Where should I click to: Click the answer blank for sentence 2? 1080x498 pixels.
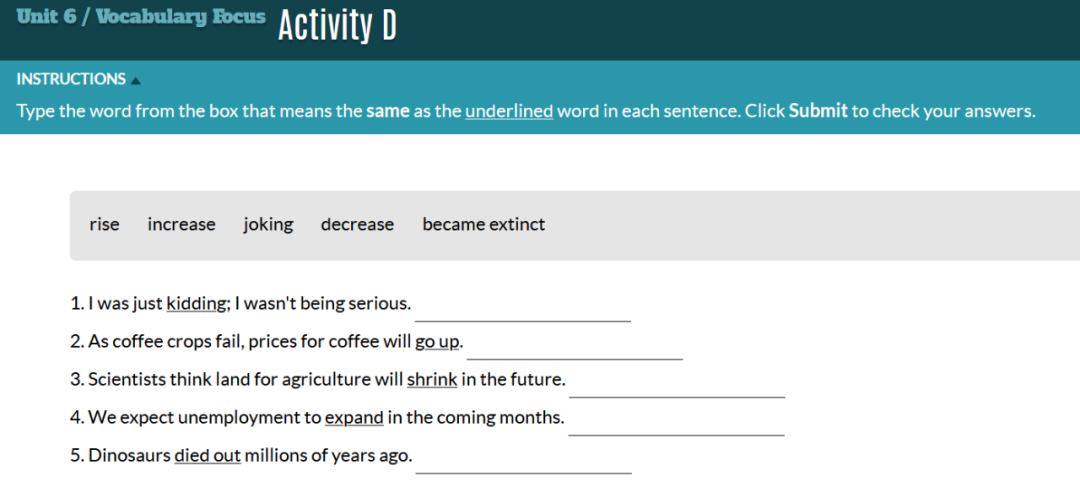pos(574,346)
